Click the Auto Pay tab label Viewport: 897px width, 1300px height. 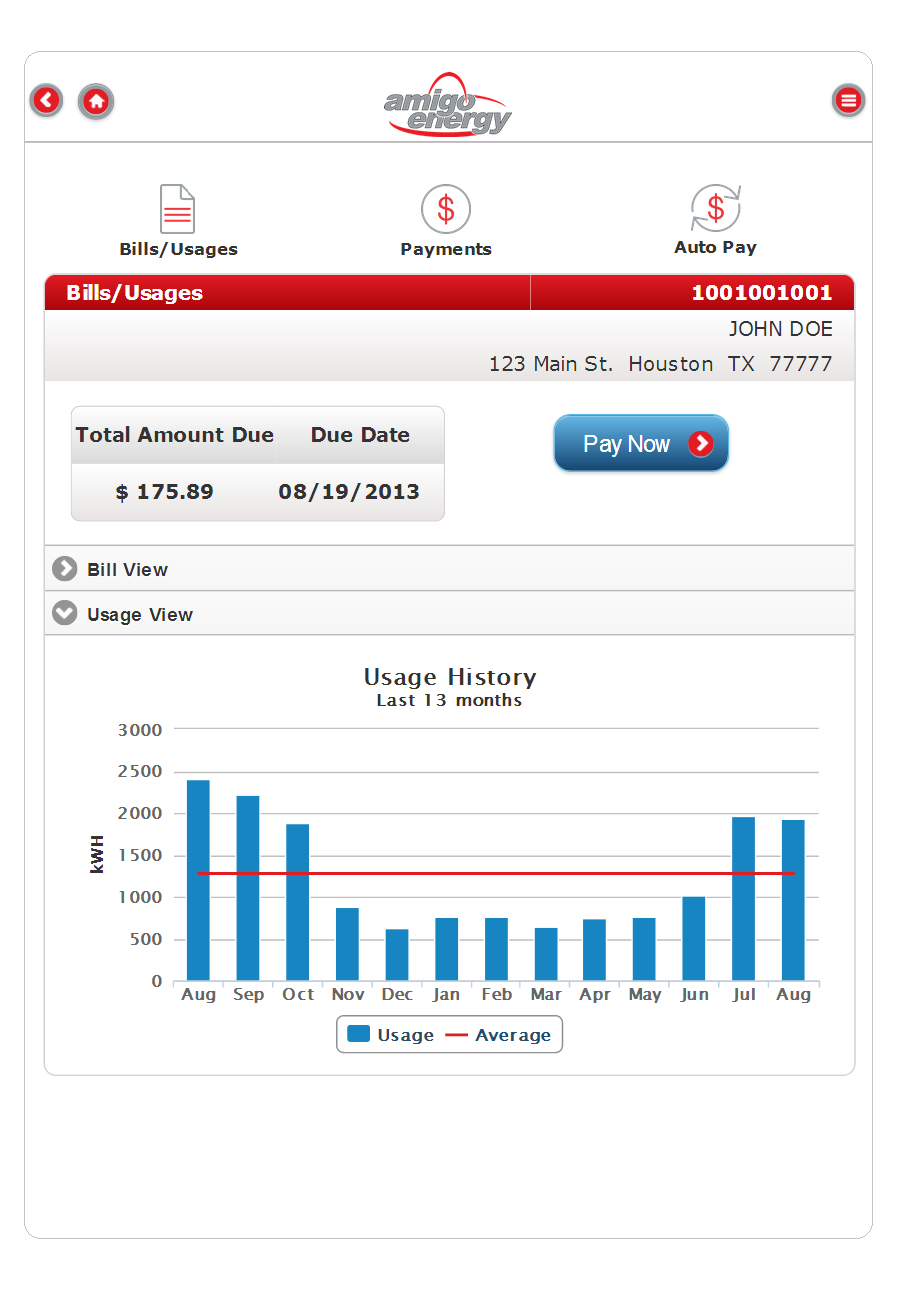[716, 247]
